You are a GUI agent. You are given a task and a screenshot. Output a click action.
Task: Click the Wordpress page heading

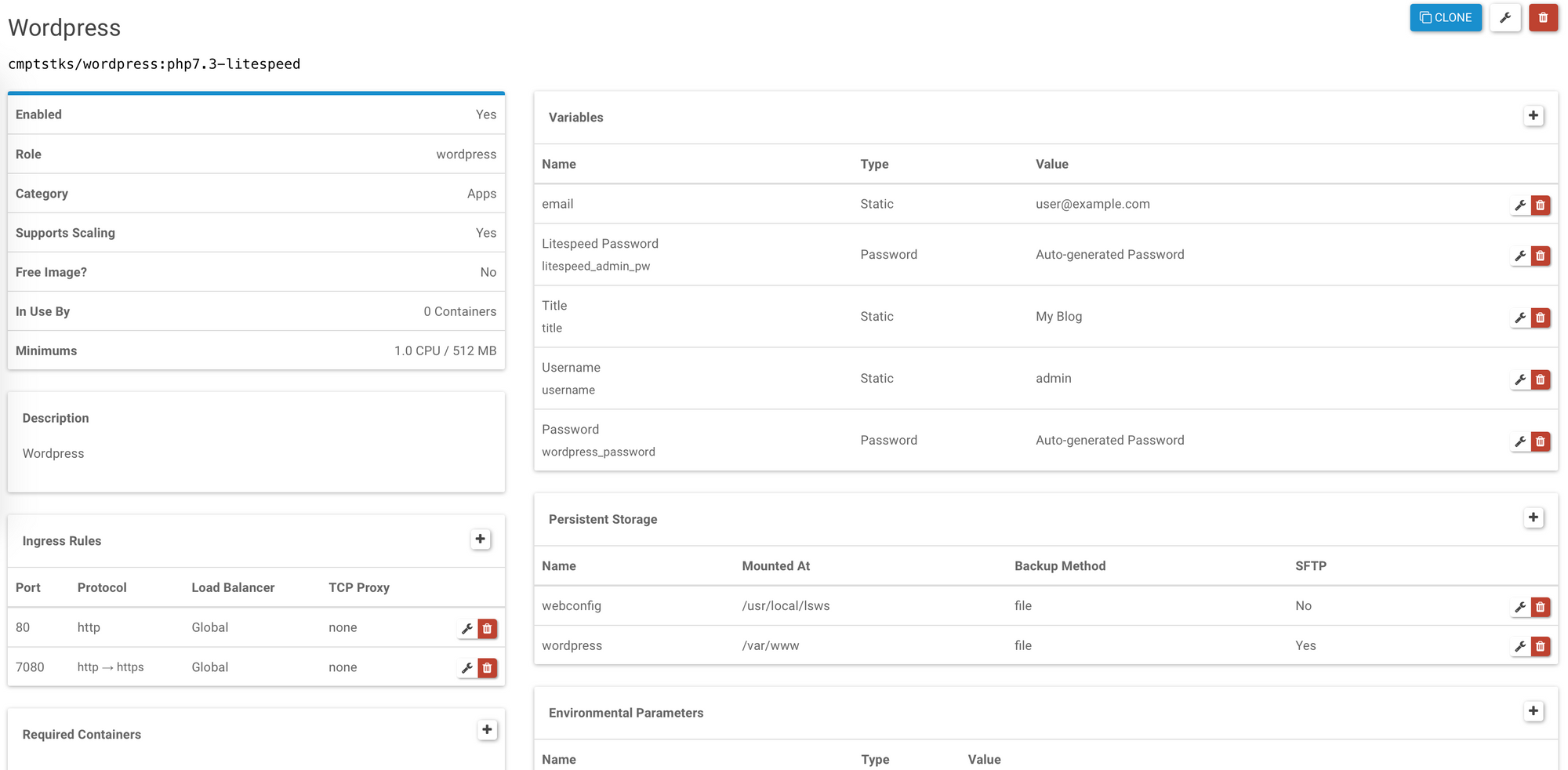click(x=64, y=27)
